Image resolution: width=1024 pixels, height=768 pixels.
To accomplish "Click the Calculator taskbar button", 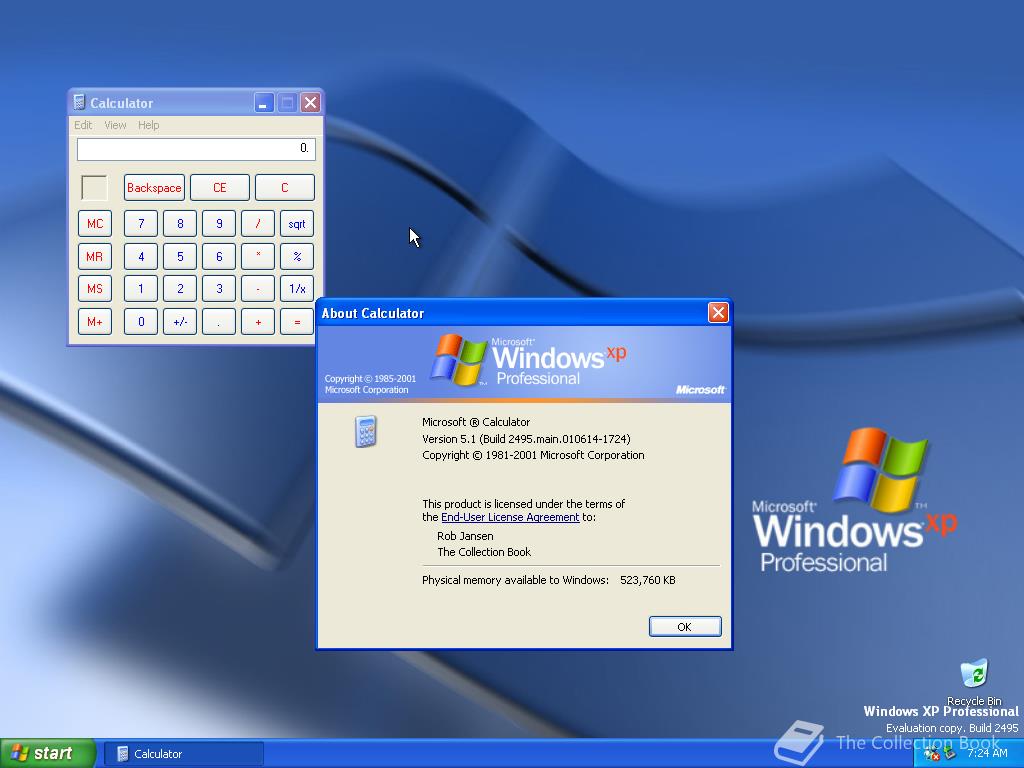I will [x=184, y=754].
